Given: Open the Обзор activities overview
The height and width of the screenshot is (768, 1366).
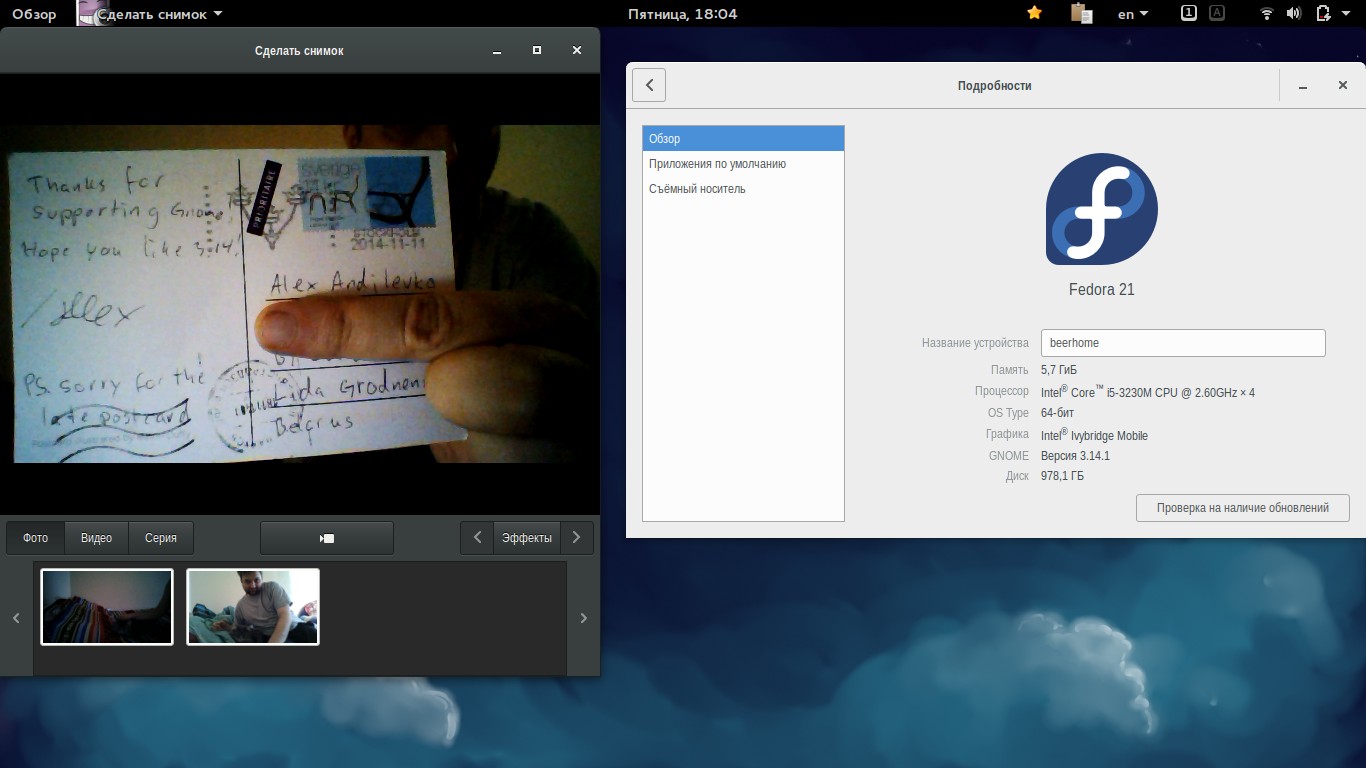Looking at the screenshot, I should point(34,14).
